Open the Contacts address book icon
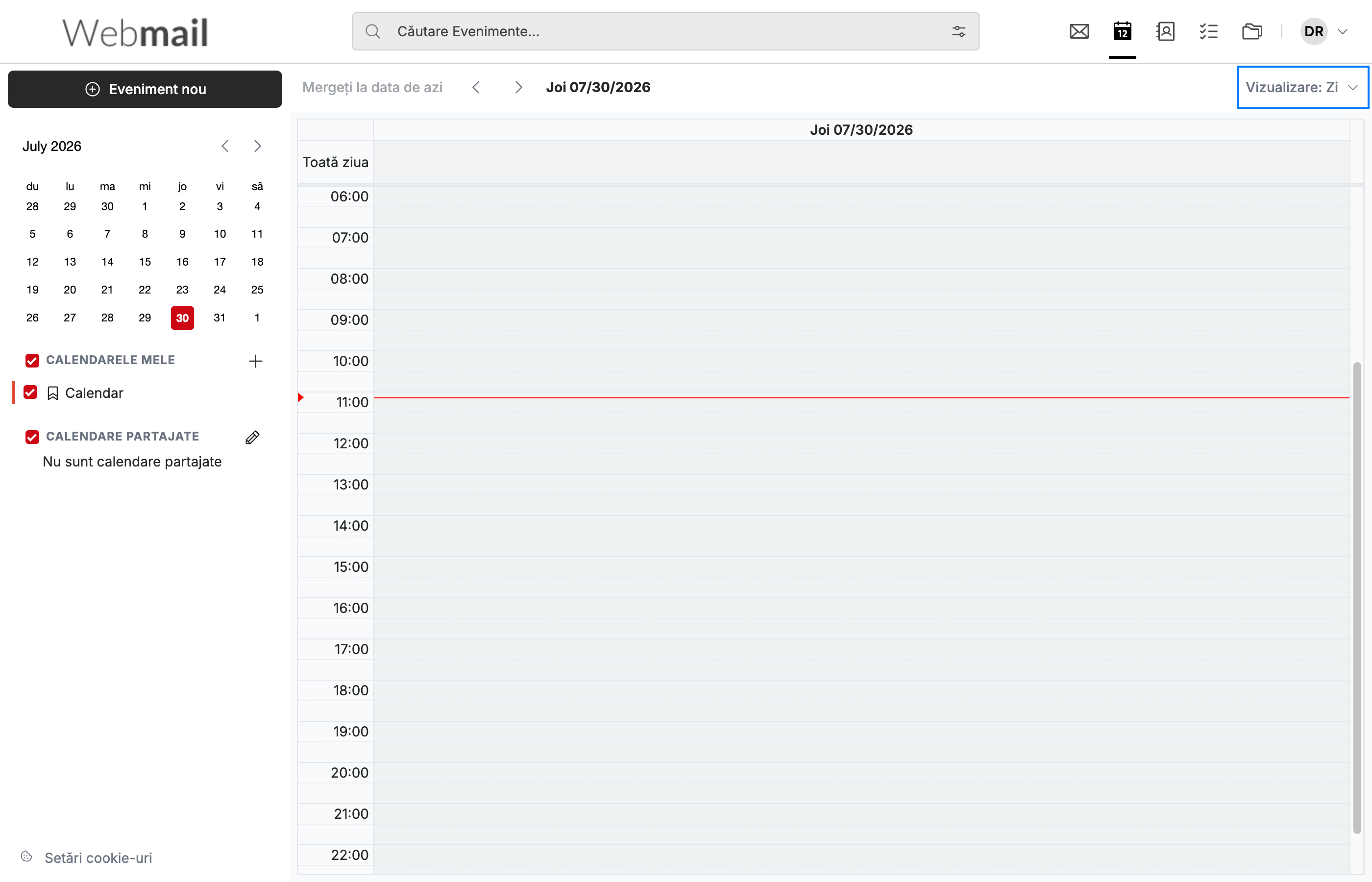 tap(1165, 31)
